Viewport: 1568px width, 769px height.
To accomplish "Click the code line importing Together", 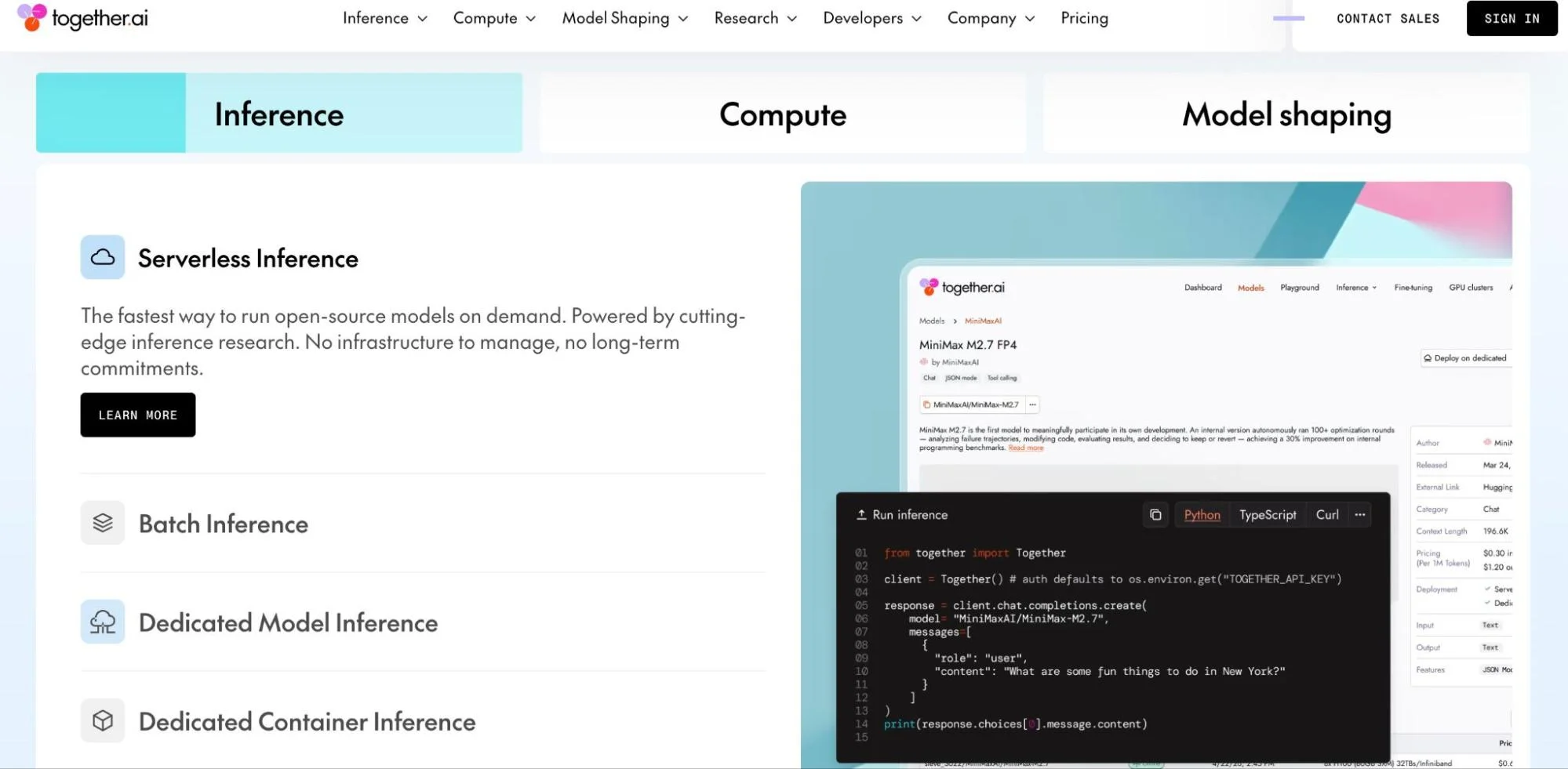I will click(974, 553).
